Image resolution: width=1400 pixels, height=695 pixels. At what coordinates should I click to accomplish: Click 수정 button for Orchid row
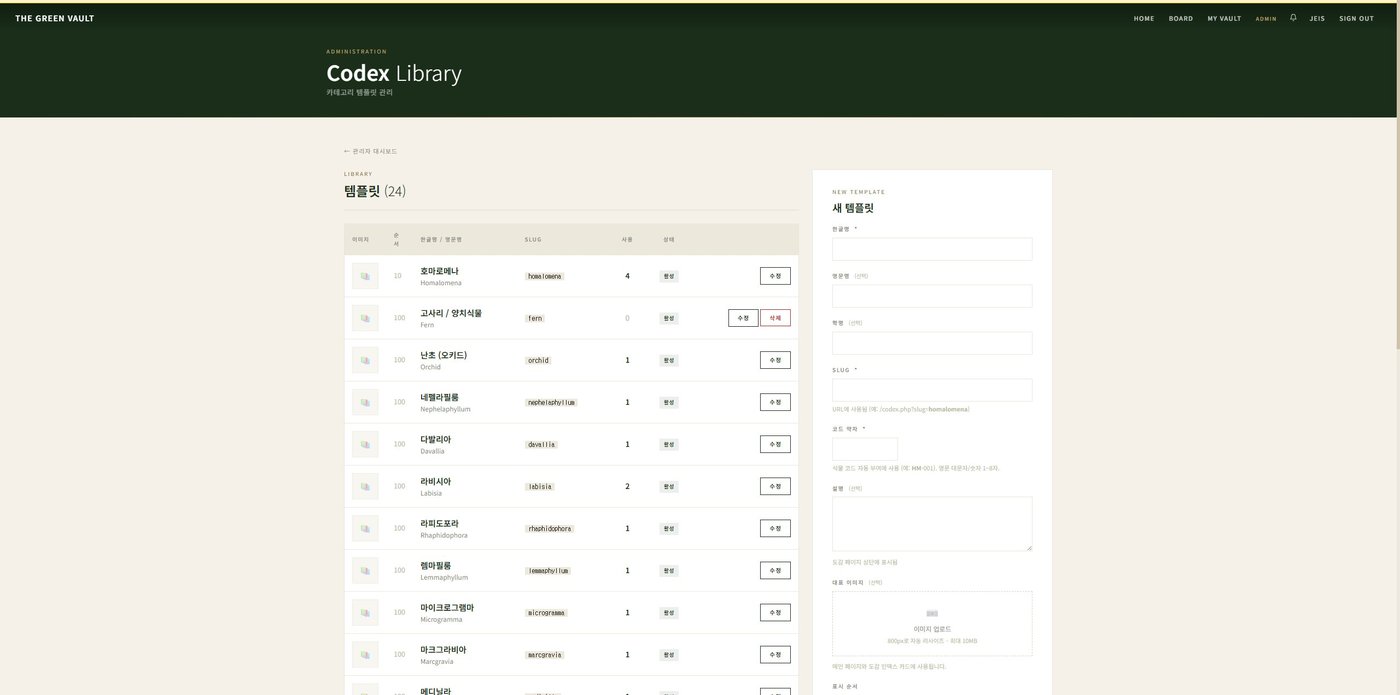775,360
